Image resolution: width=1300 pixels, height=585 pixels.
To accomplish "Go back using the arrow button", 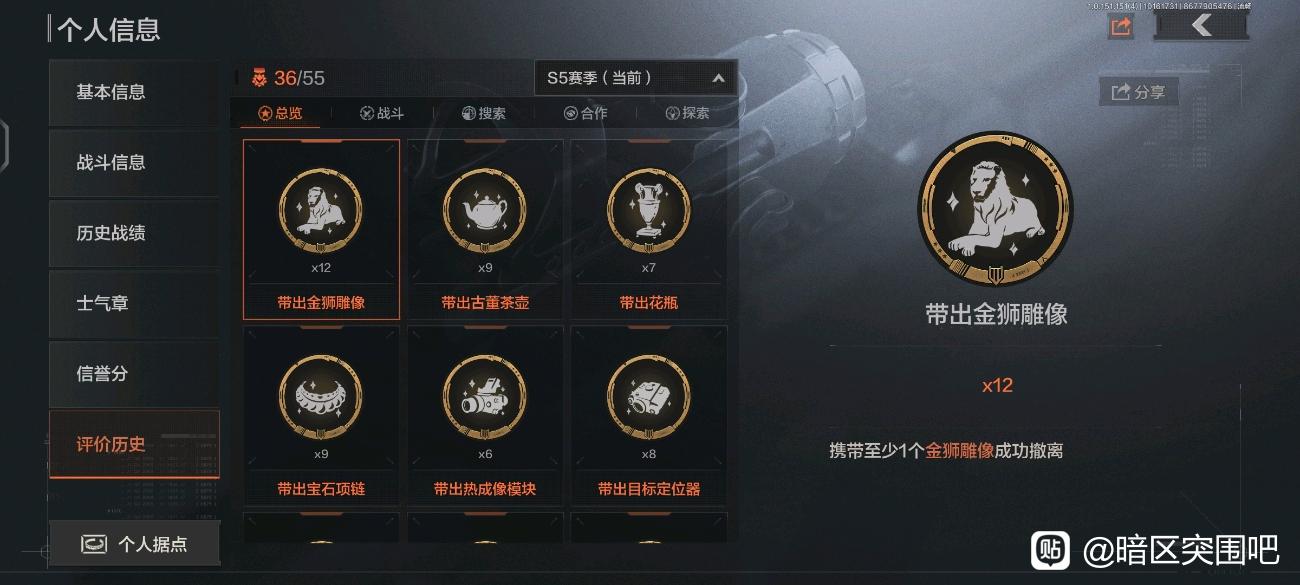I will [1200, 26].
